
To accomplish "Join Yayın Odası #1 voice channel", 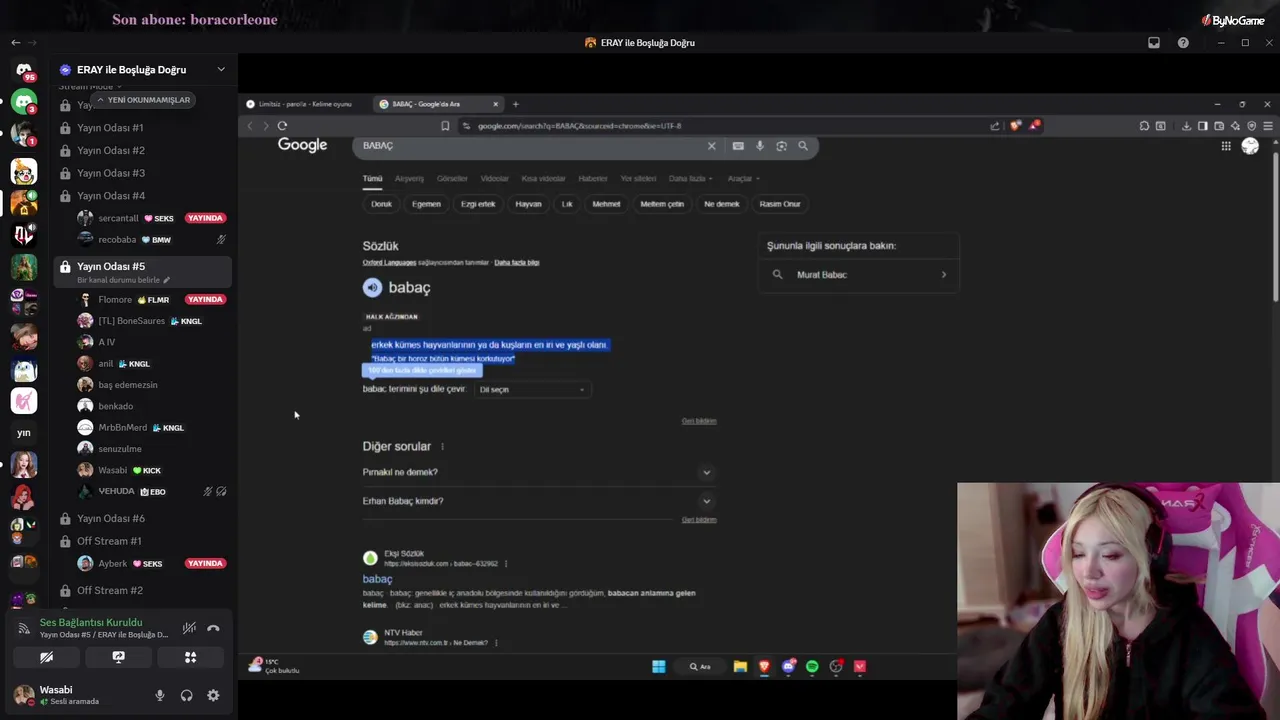I will point(110,128).
